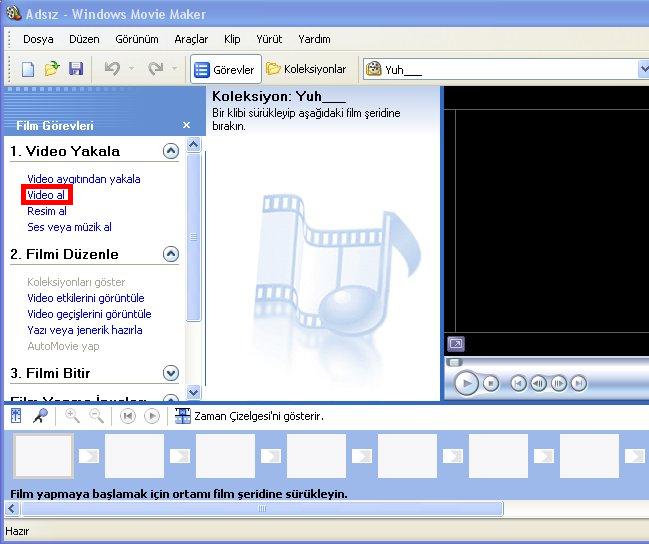
Task: Toggle the Koleksiyonlar pane button
Action: [x=306, y=69]
